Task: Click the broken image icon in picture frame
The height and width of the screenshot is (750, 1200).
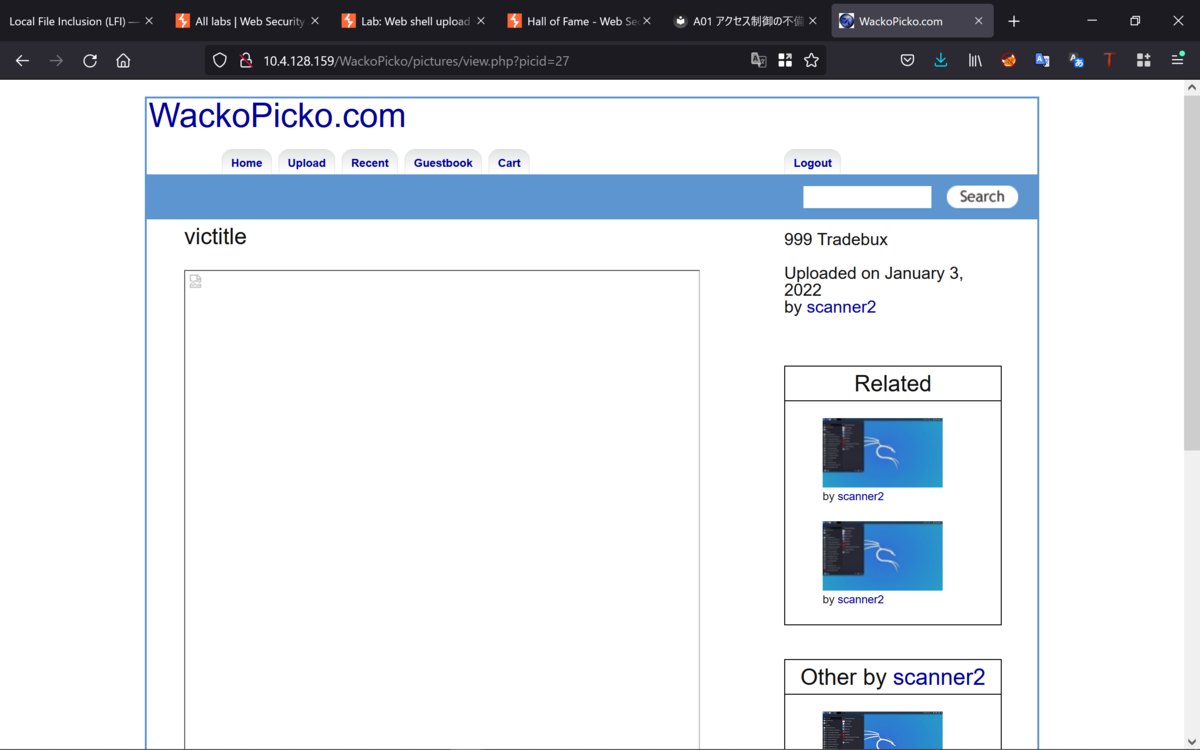Action: point(196,281)
